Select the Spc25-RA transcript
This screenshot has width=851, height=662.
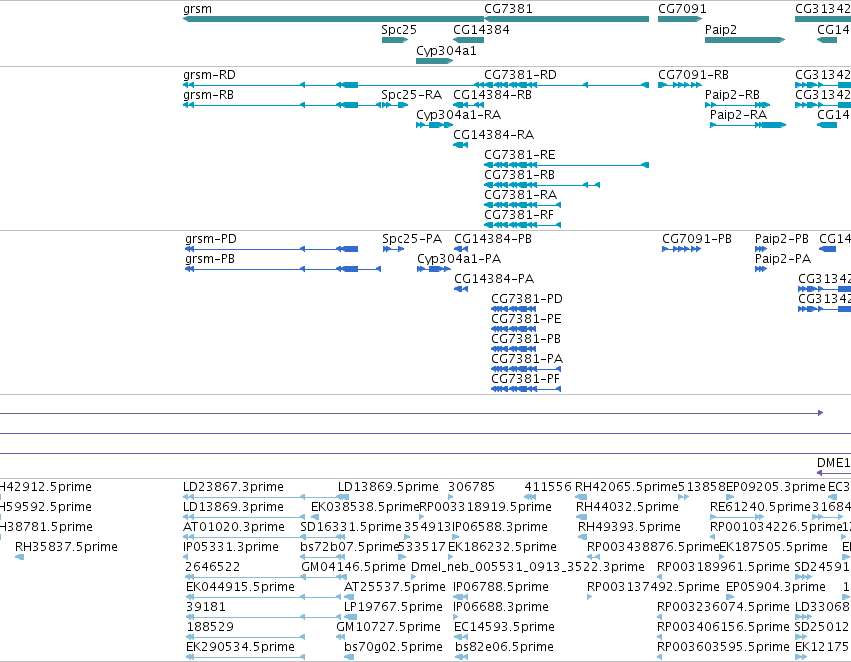pos(395,105)
